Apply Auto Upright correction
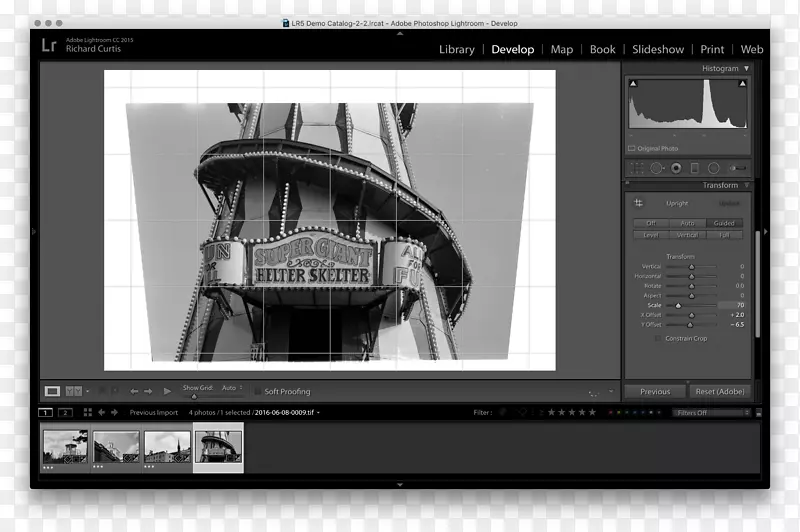 click(x=687, y=223)
